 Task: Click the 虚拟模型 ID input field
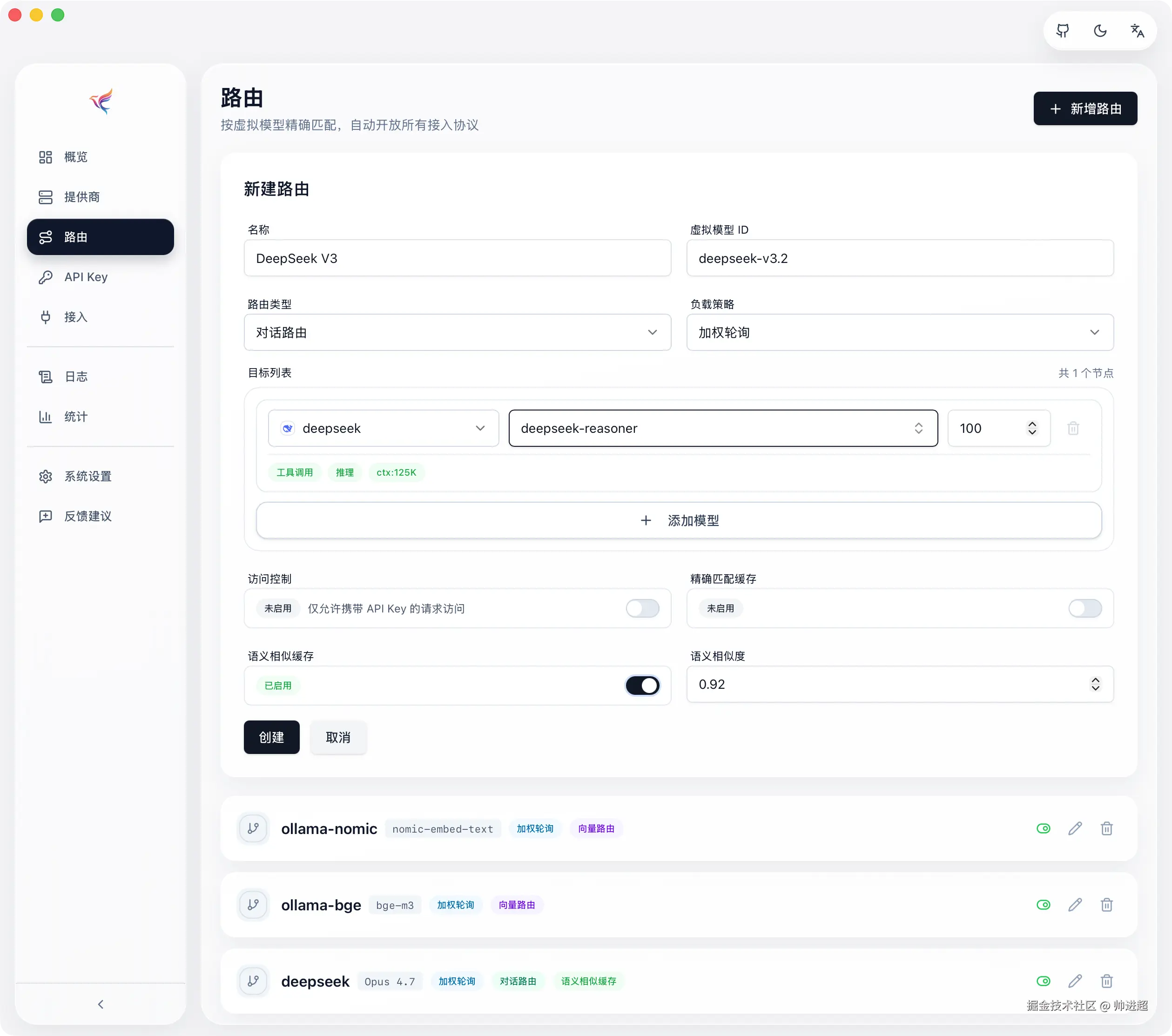(900, 259)
